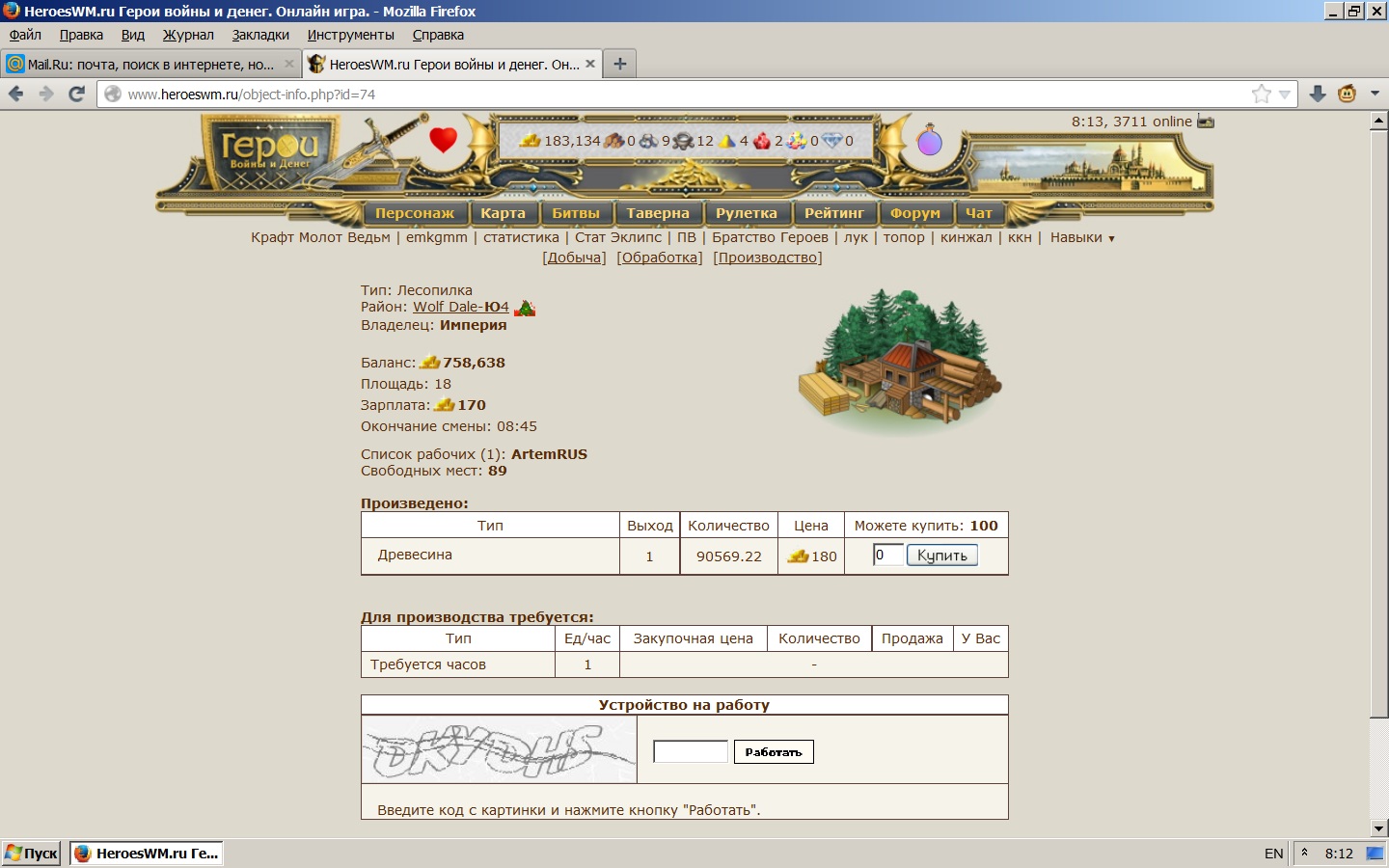Image resolution: width=1389 pixels, height=868 pixels.
Task: Go back with browser back arrow
Action: click(x=15, y=94)
